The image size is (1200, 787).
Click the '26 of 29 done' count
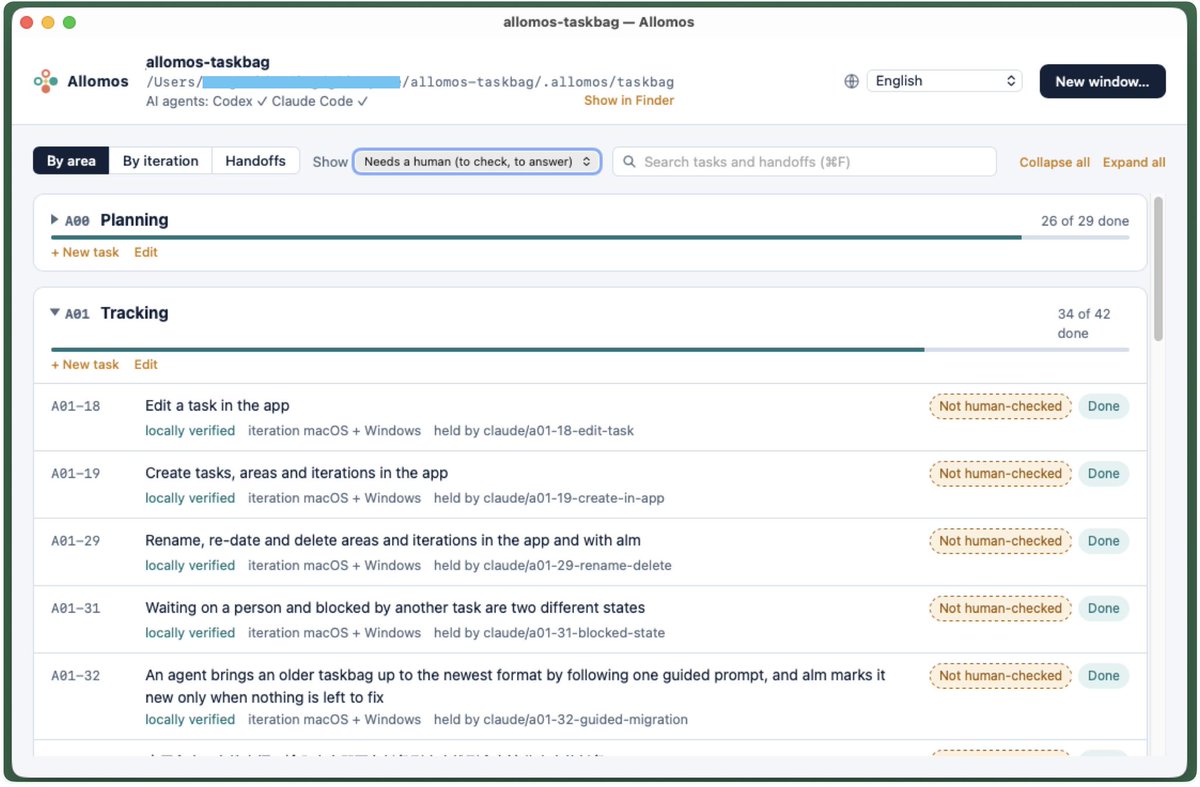tap(1085, 221)
